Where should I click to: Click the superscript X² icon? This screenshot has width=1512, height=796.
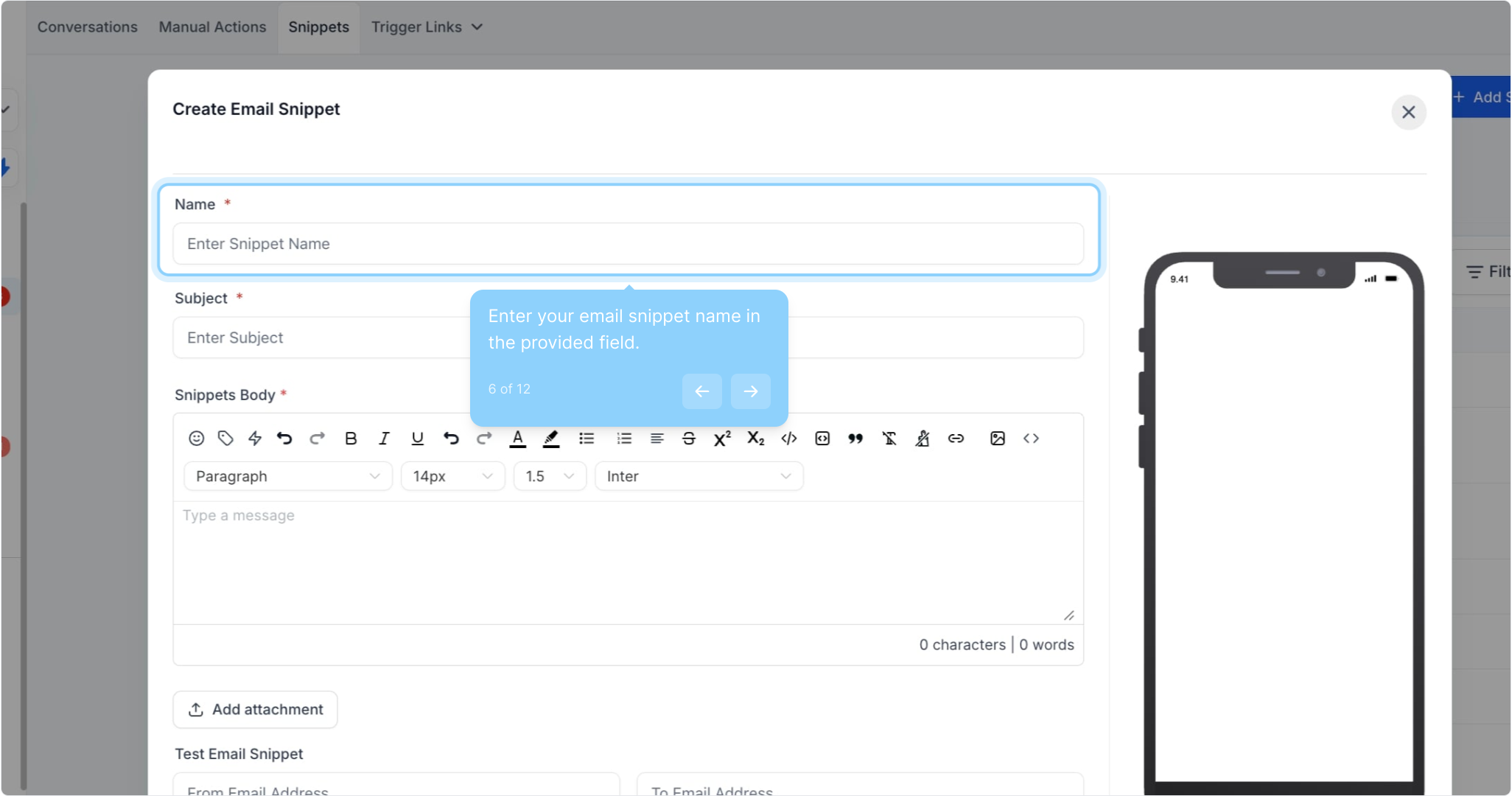pos(722,439)
